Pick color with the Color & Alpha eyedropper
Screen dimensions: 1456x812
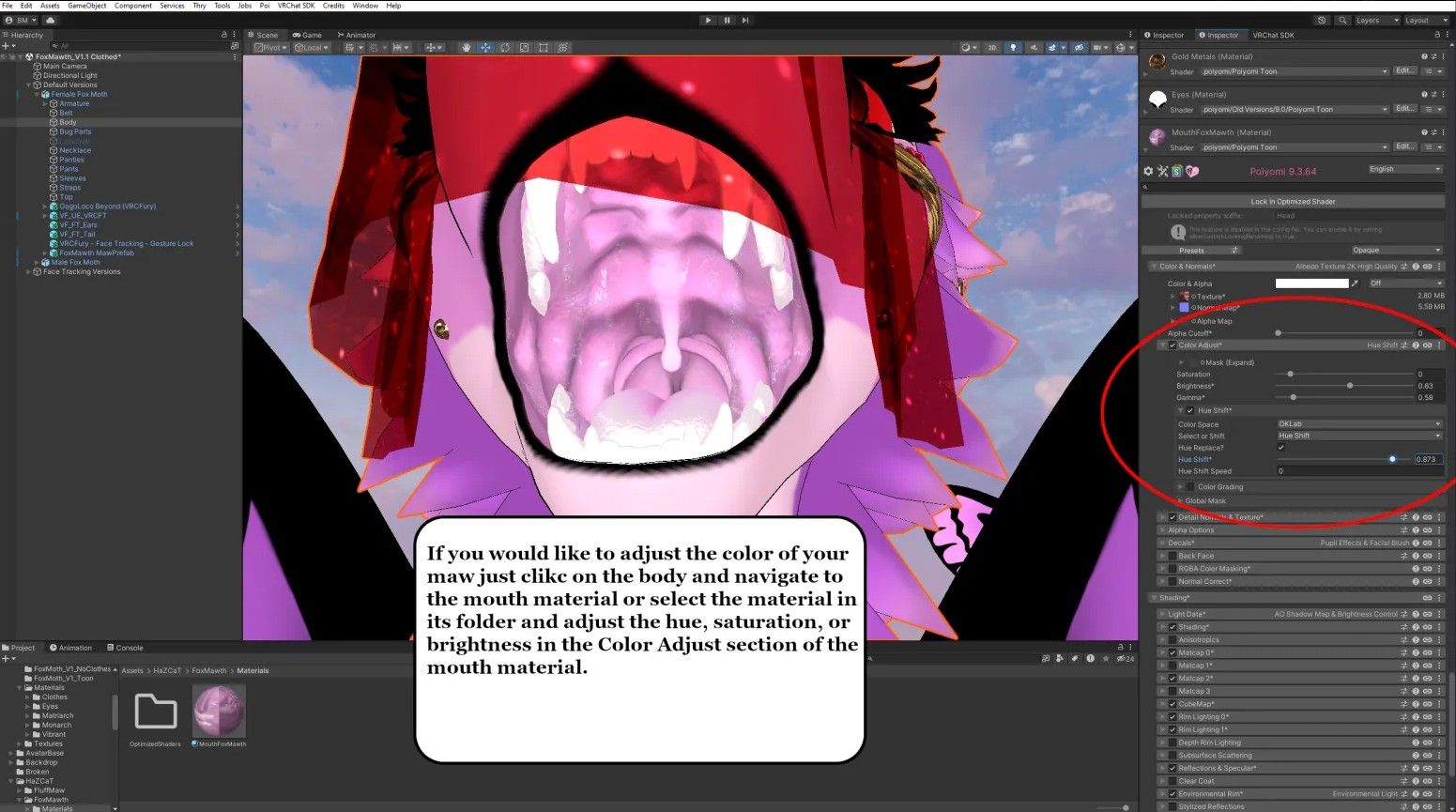click(1355, 283)
